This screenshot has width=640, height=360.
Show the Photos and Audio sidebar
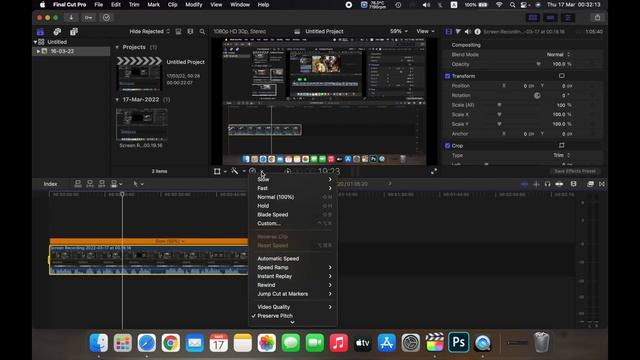[x=57, y=31]
